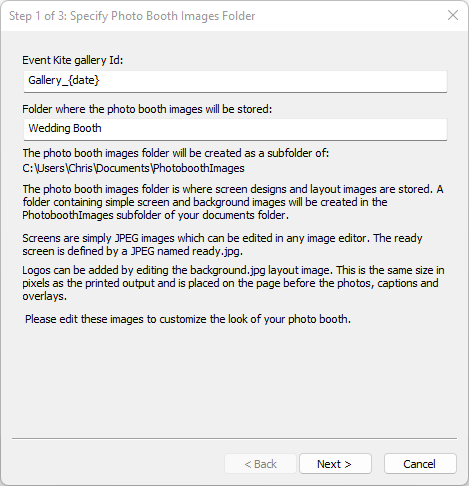Click the word 'overlays.' ending the paragraph

(x=45, y=296)
